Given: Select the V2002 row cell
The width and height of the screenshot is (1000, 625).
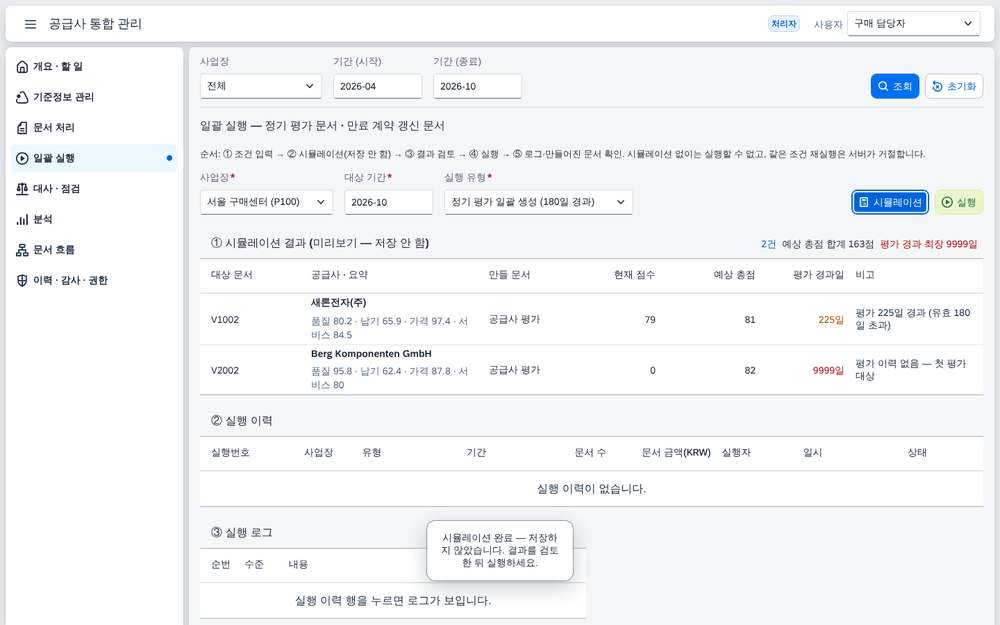Looking at the screenshot, I should coord(225,370).
